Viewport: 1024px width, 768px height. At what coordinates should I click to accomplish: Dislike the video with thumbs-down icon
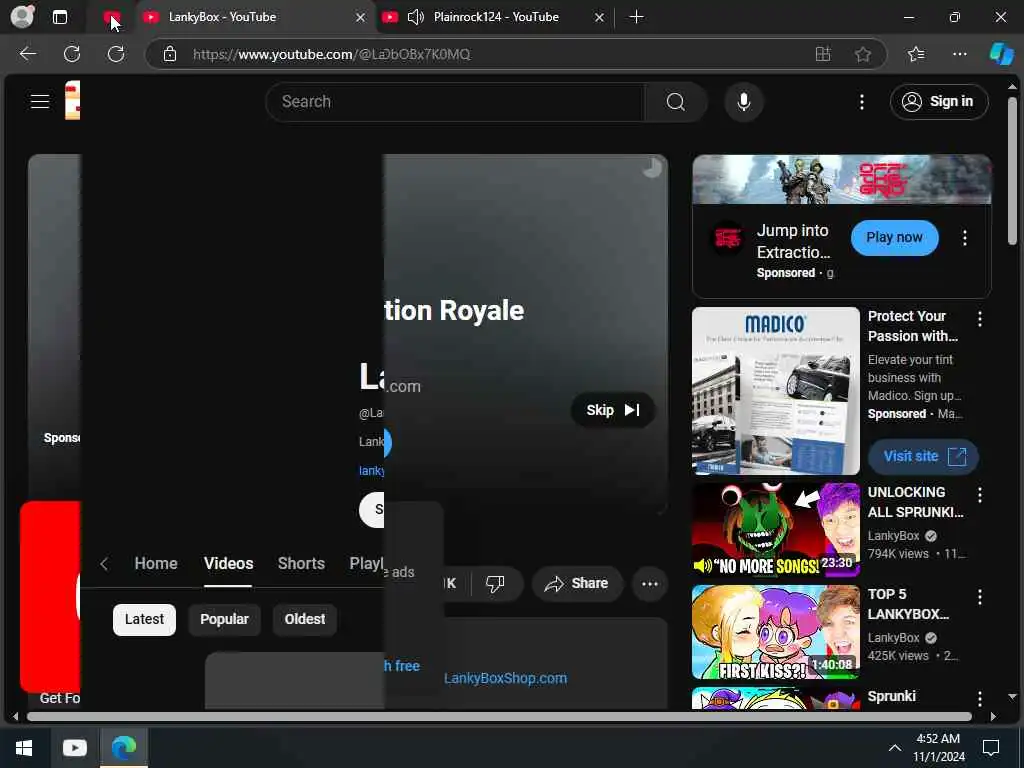pyautogui.click(x=495, y=583)
